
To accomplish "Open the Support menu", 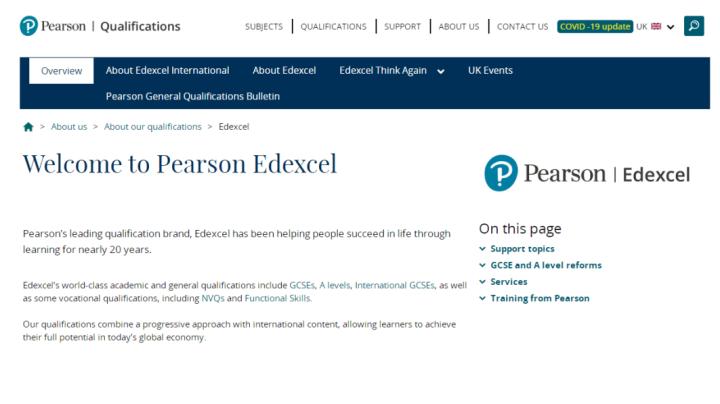I will [x=403, y=27].
